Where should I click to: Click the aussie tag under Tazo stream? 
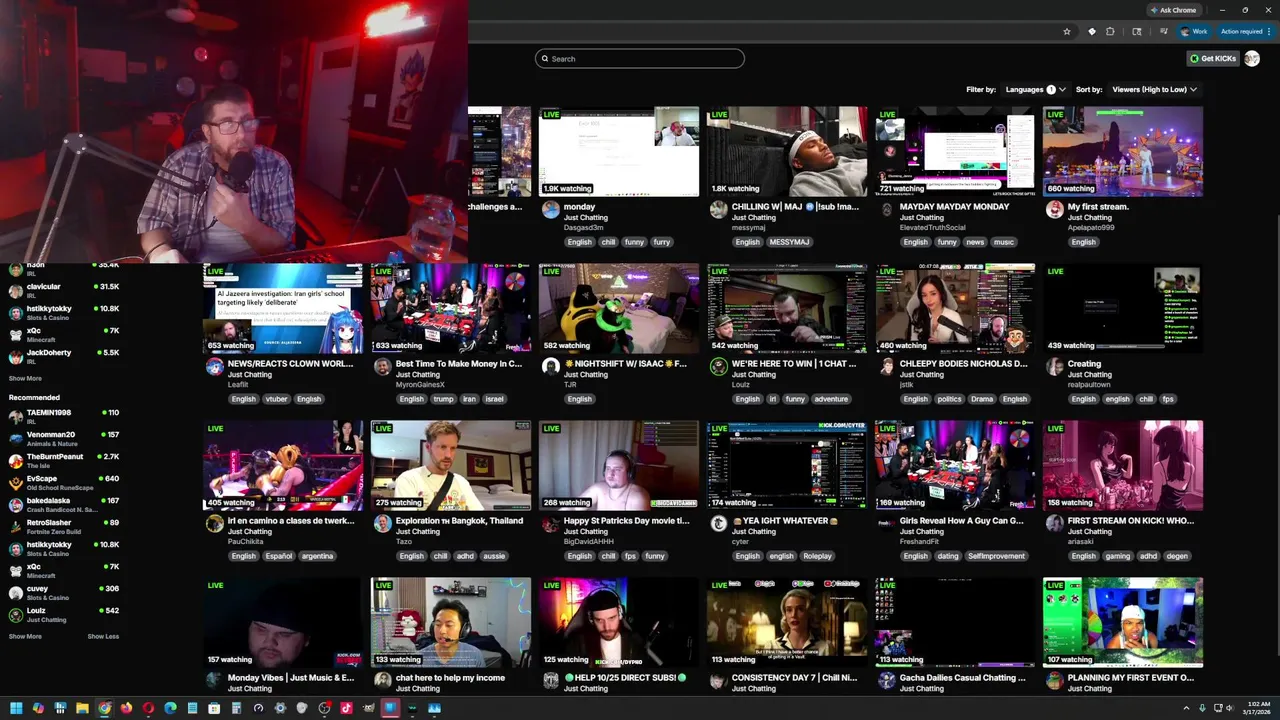pos(494,556)
